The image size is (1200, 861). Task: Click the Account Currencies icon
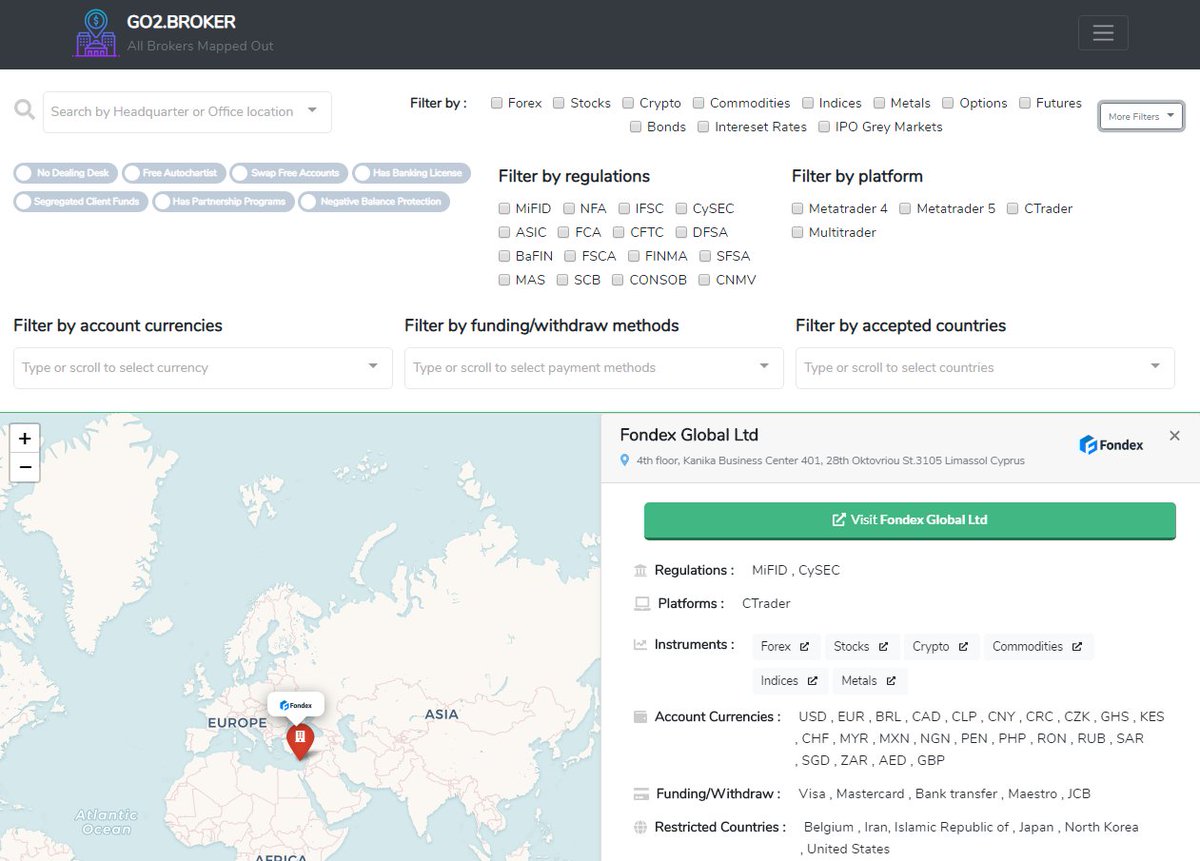click(x=641, y=717)
